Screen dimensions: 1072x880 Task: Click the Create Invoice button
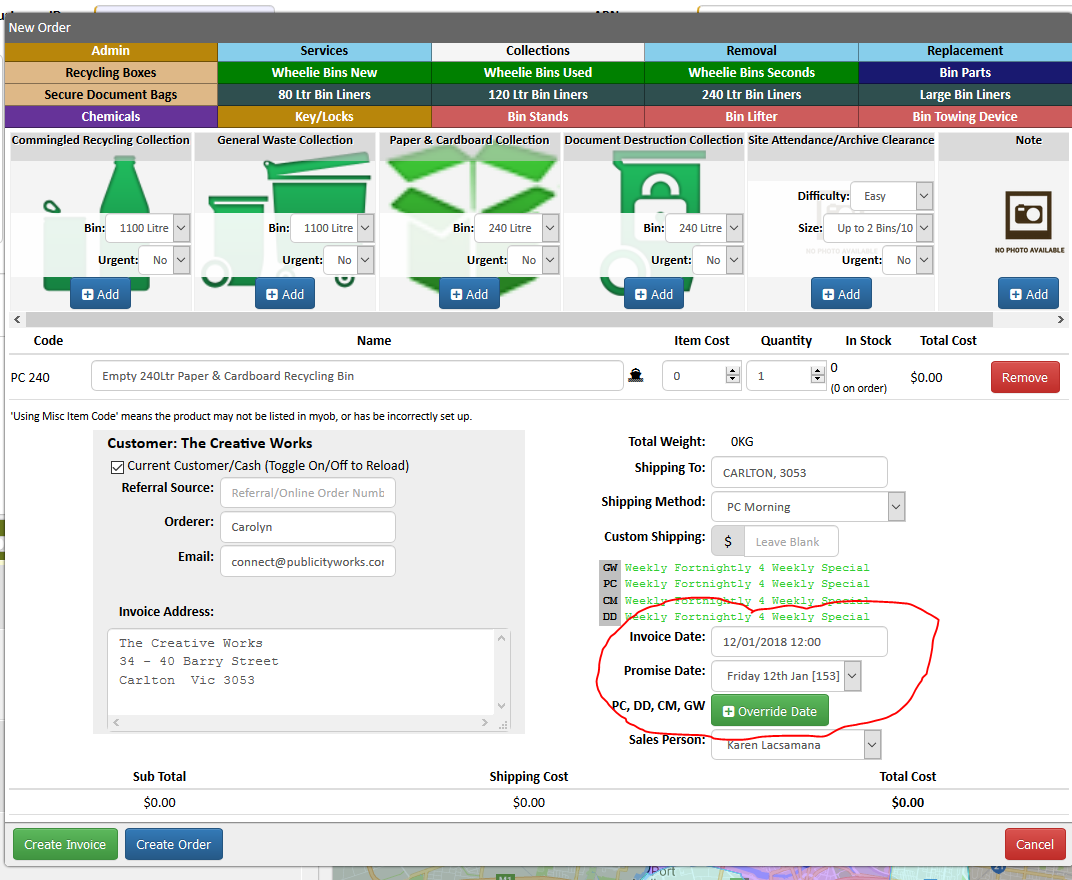[65, 844]
